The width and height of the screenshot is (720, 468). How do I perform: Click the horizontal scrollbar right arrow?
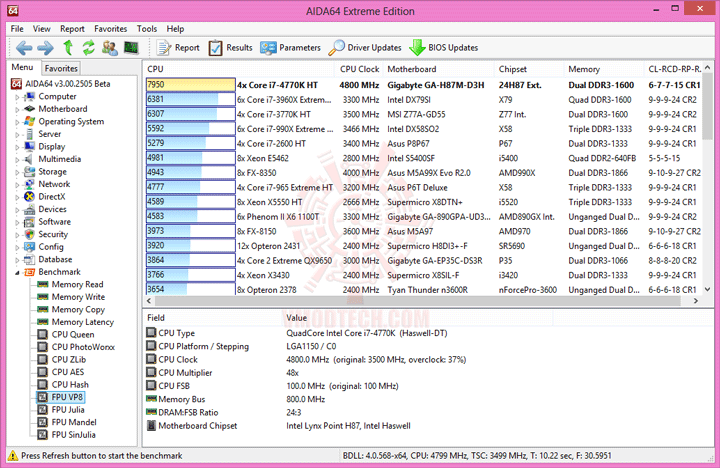coord(696,301)
